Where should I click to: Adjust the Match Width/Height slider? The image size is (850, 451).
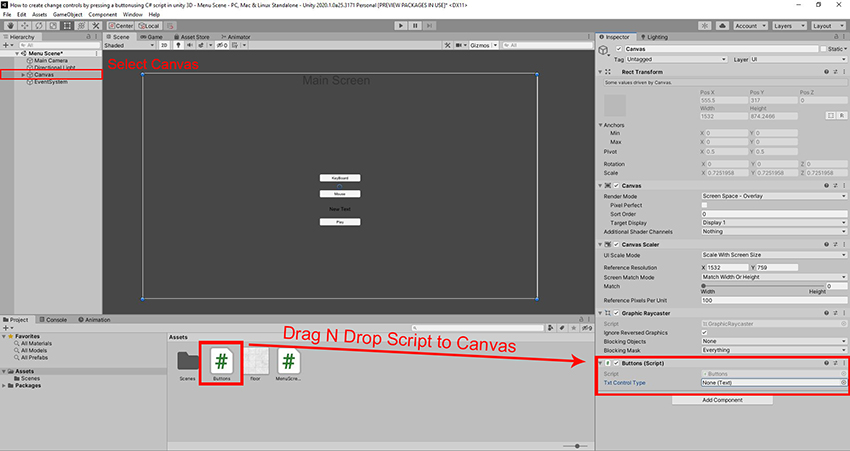point(762,286)
